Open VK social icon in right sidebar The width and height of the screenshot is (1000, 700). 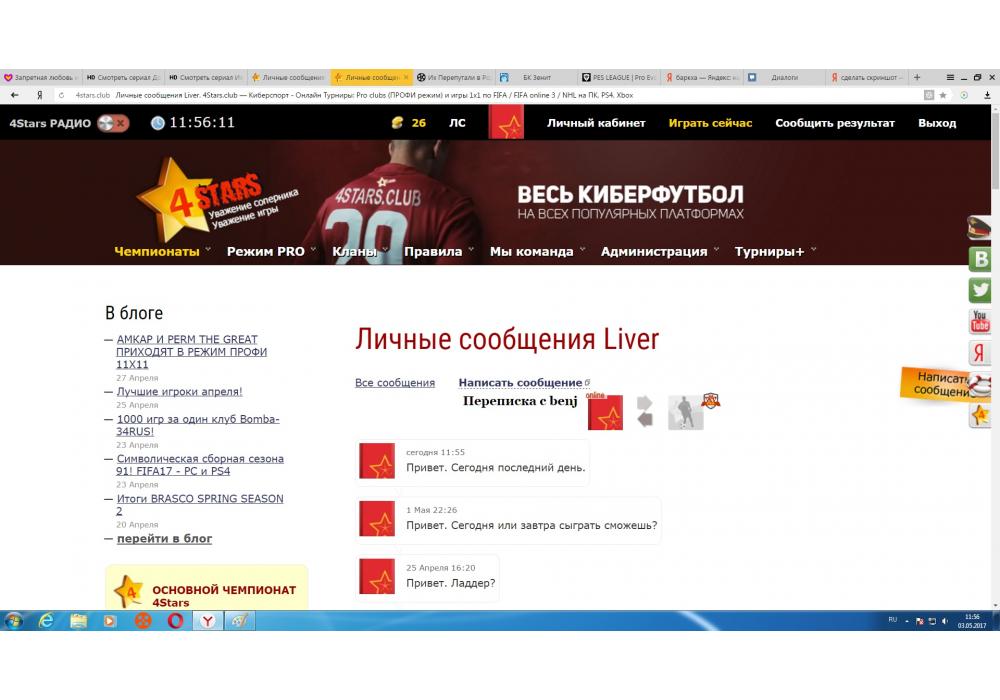[980, 259]
